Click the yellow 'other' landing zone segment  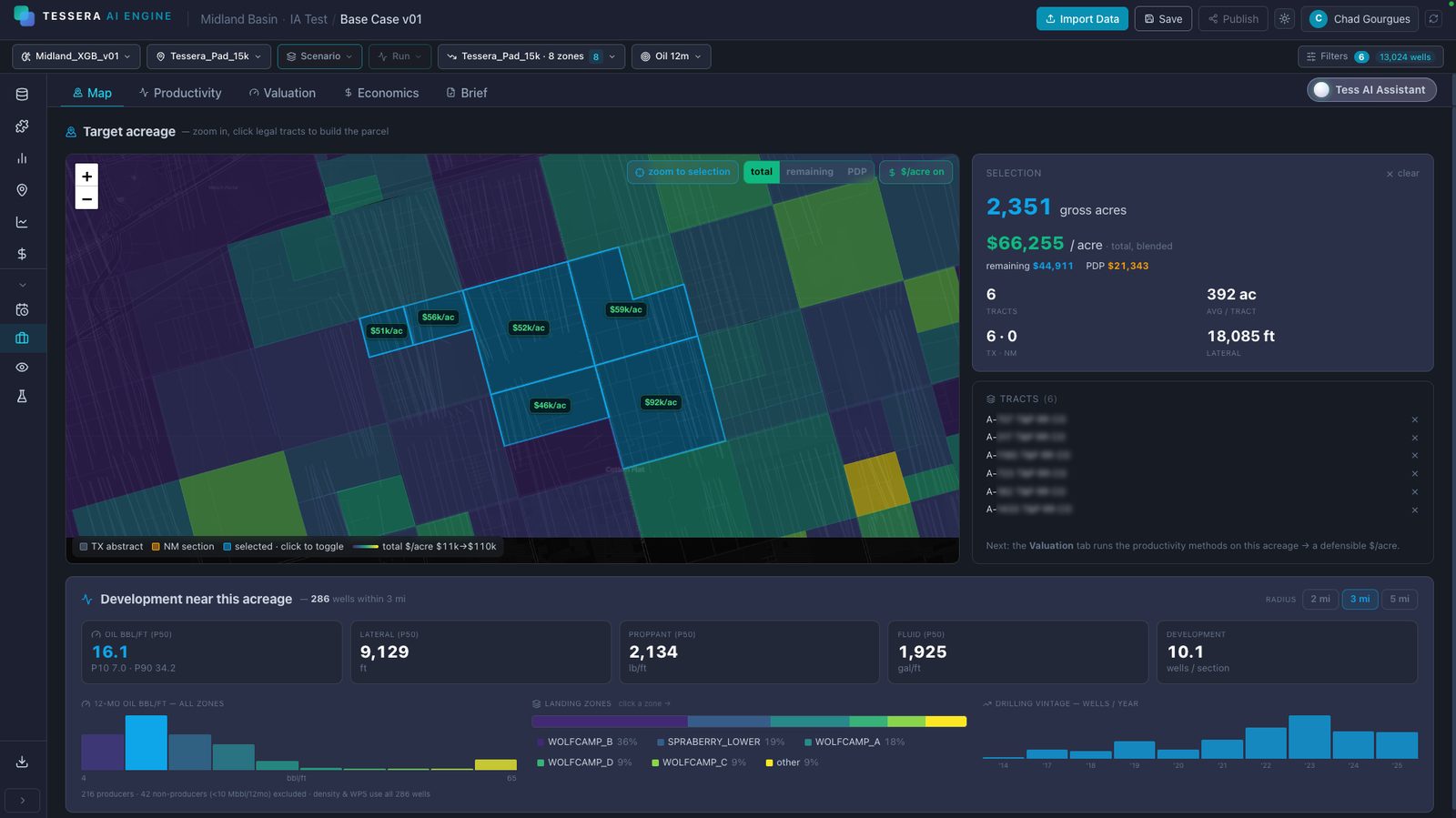pos(945,722)
